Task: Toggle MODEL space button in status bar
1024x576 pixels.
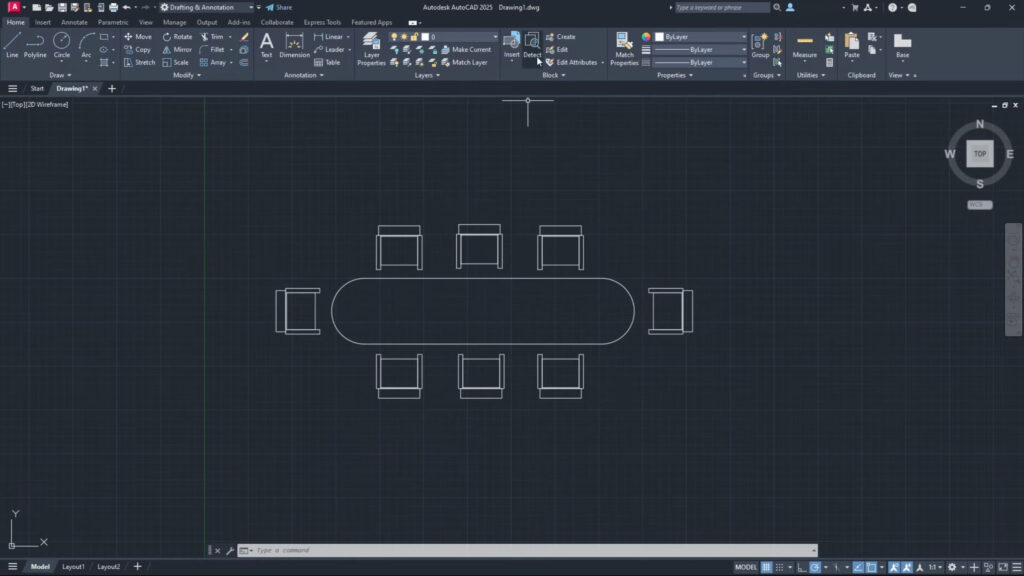Action: coord(746,567)
